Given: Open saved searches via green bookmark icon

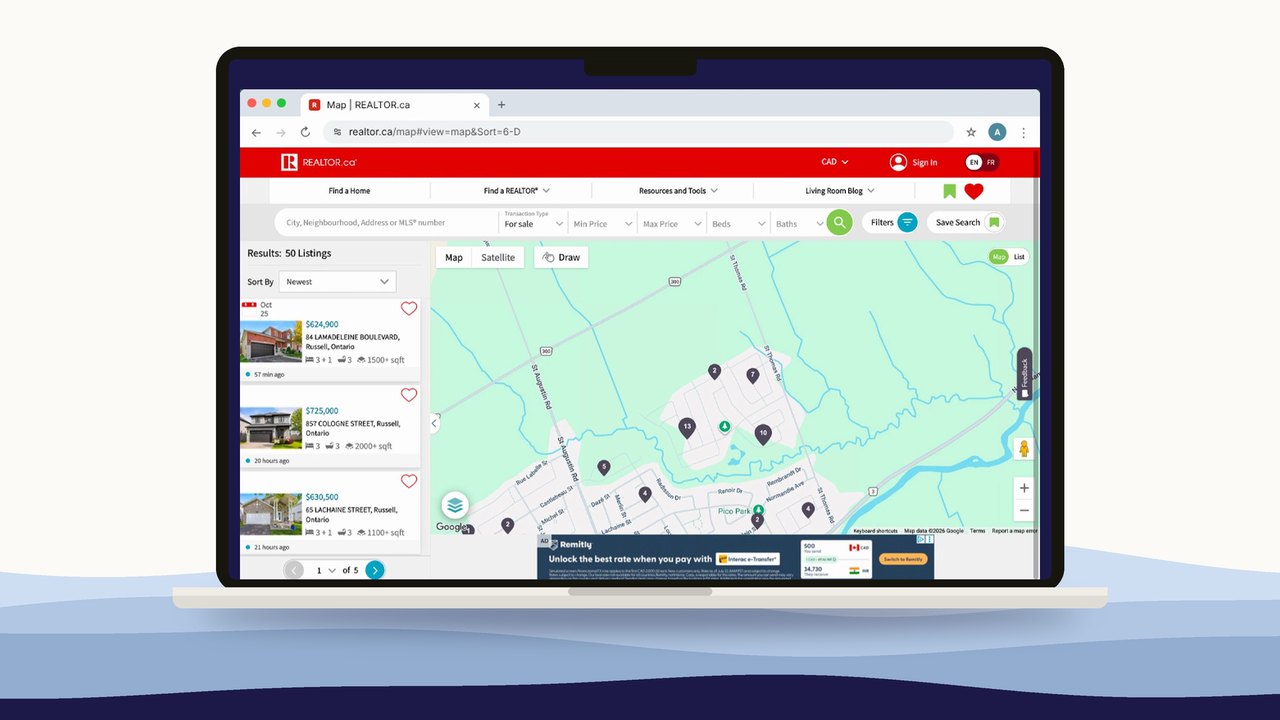Looking at the screenshot, I should click(x=949, y=191).
